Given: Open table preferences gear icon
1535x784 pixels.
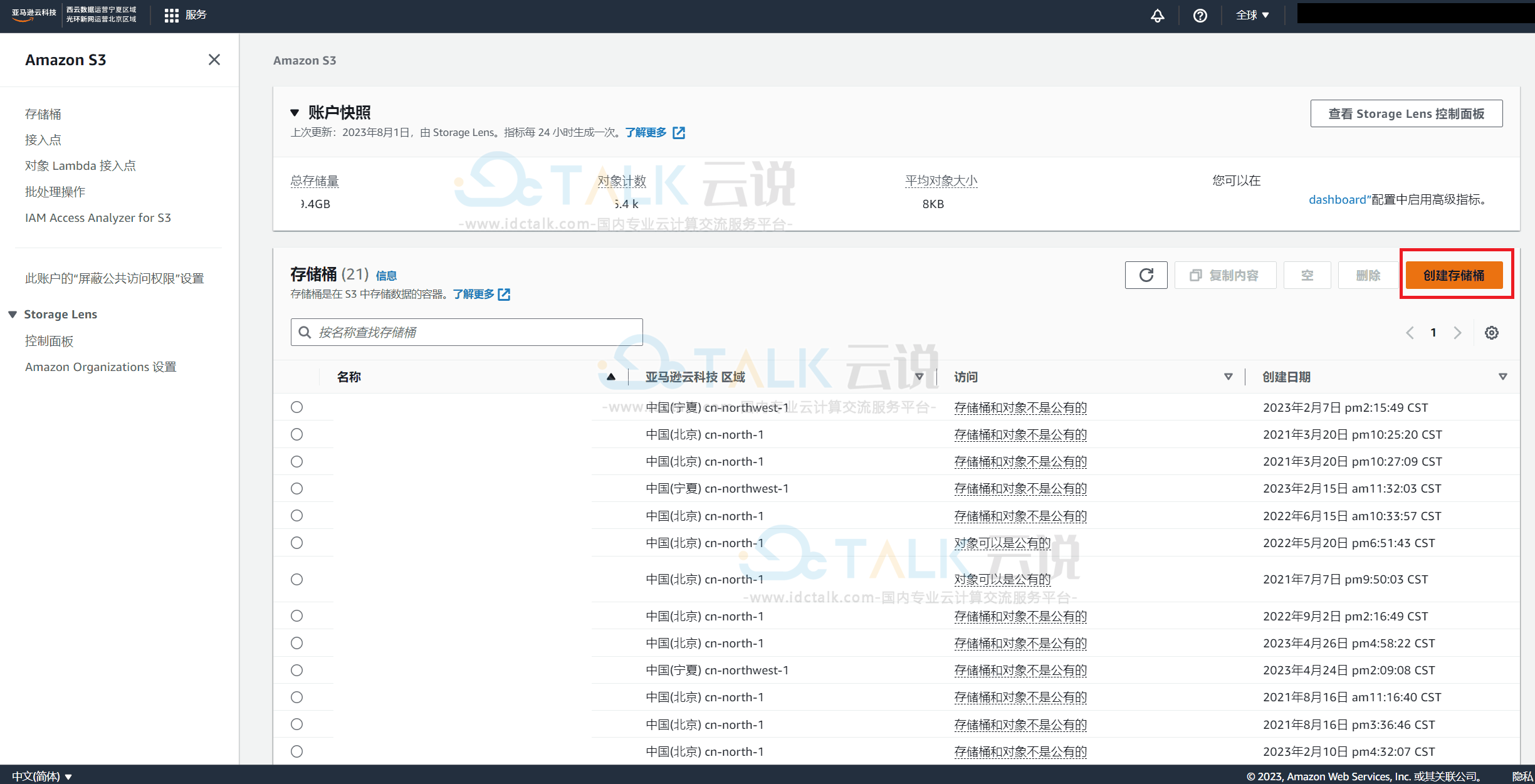Looking at the screenshot, I should (x=1491, y=333).
